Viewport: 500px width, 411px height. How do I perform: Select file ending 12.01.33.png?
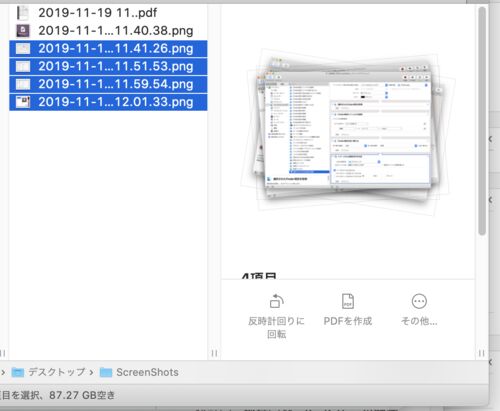(108, 102)
